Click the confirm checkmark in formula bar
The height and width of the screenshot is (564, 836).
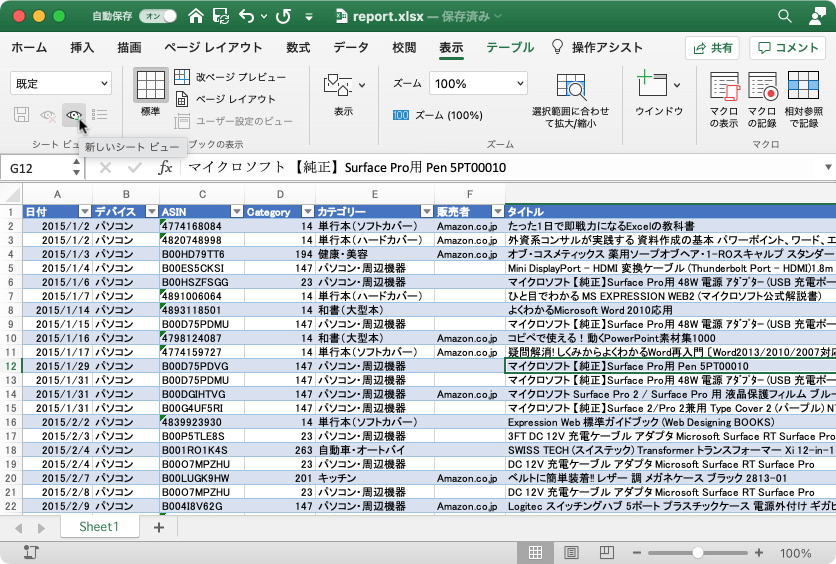(x=134, y=168)
